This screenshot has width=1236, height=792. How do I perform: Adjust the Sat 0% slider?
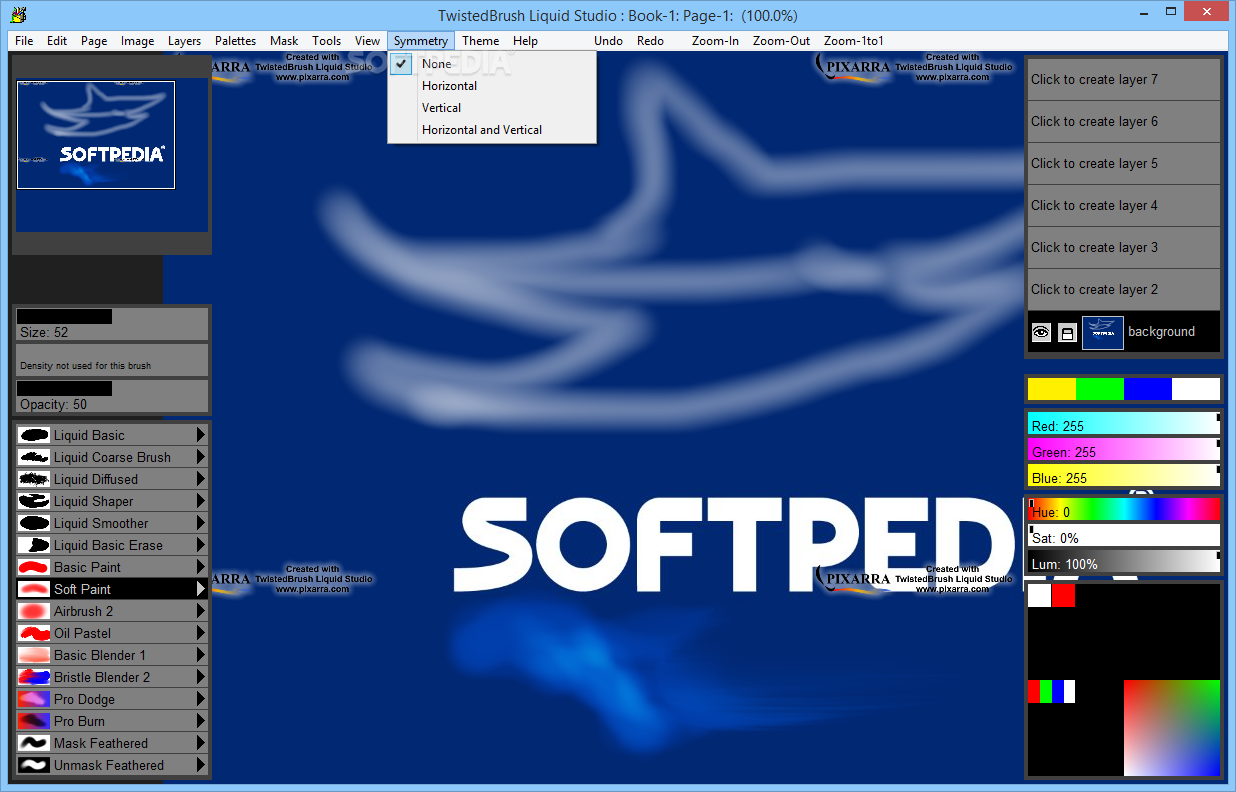point(1124,535)
